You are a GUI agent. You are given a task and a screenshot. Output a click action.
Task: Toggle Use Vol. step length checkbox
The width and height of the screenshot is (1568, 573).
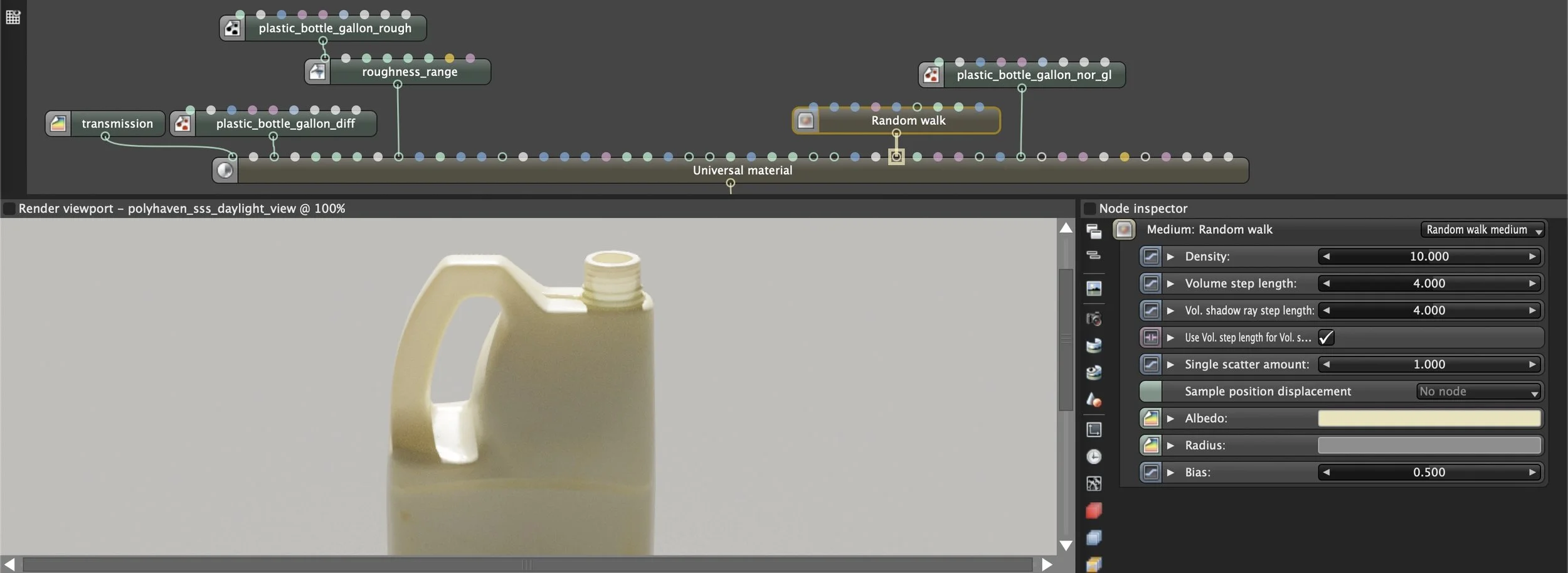tap(1327, 337)
